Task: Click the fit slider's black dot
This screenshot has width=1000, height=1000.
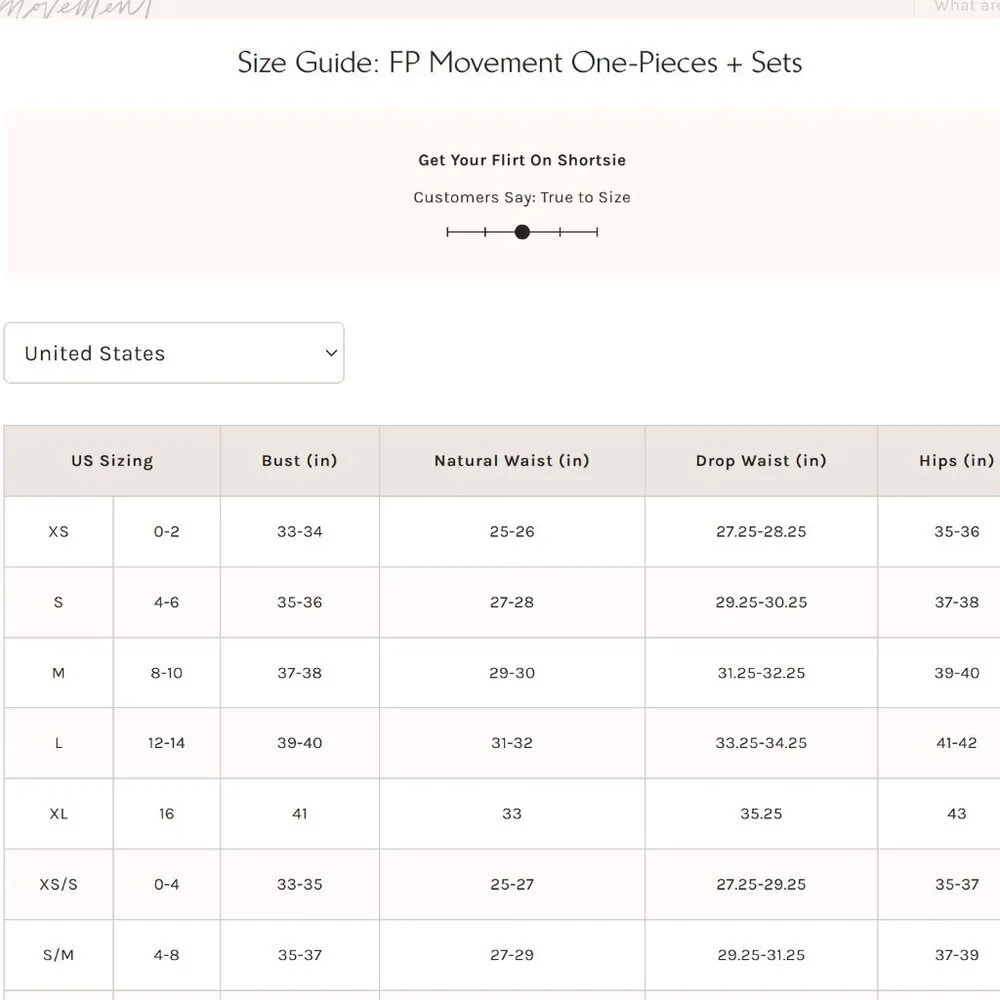Action: [522, 232]
